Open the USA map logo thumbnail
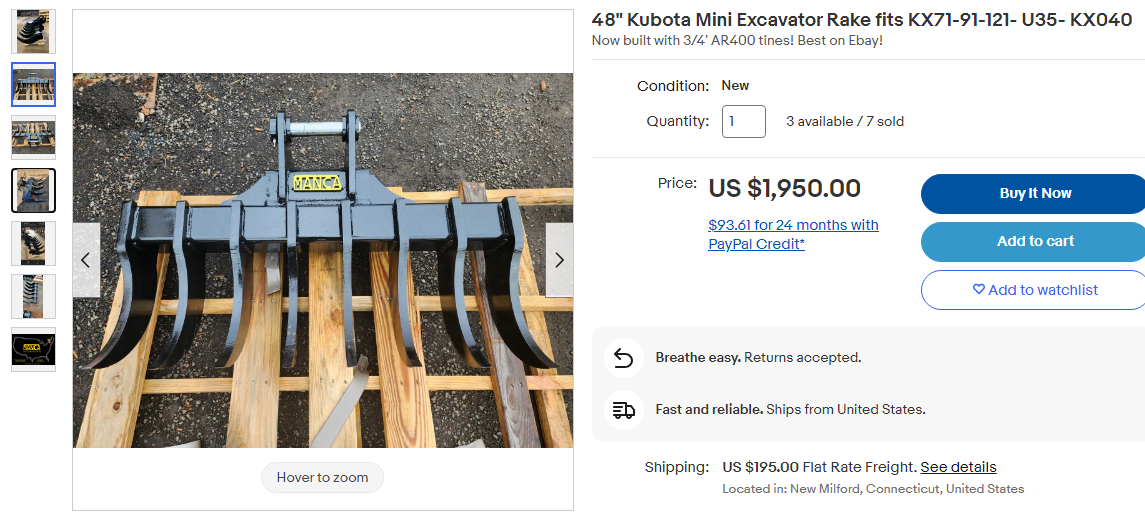Image resolution: width=1145 pixels, height=514 pixels. tap(33, 349)
